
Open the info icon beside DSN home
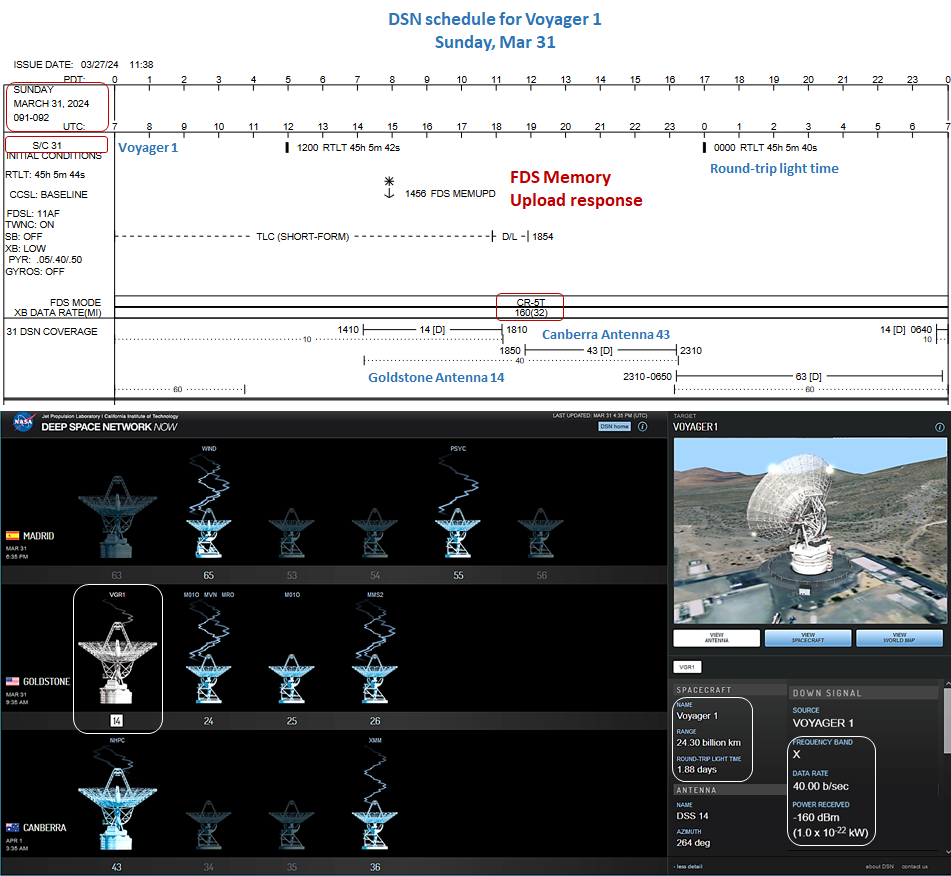point(642,426)
